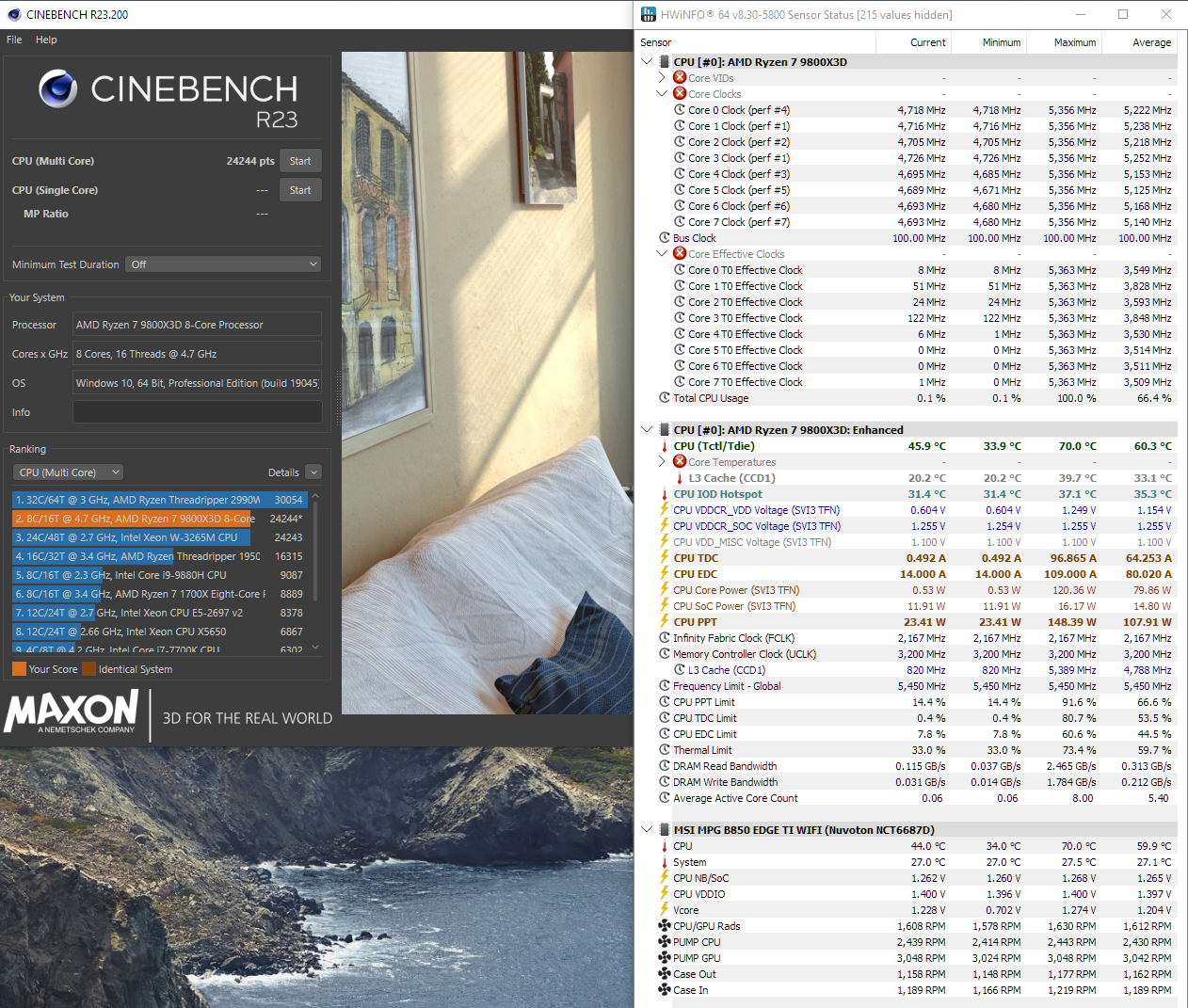Click the orange Your Score swatch
Viewport: 1188px width, 1008px height.
[19, 669]
